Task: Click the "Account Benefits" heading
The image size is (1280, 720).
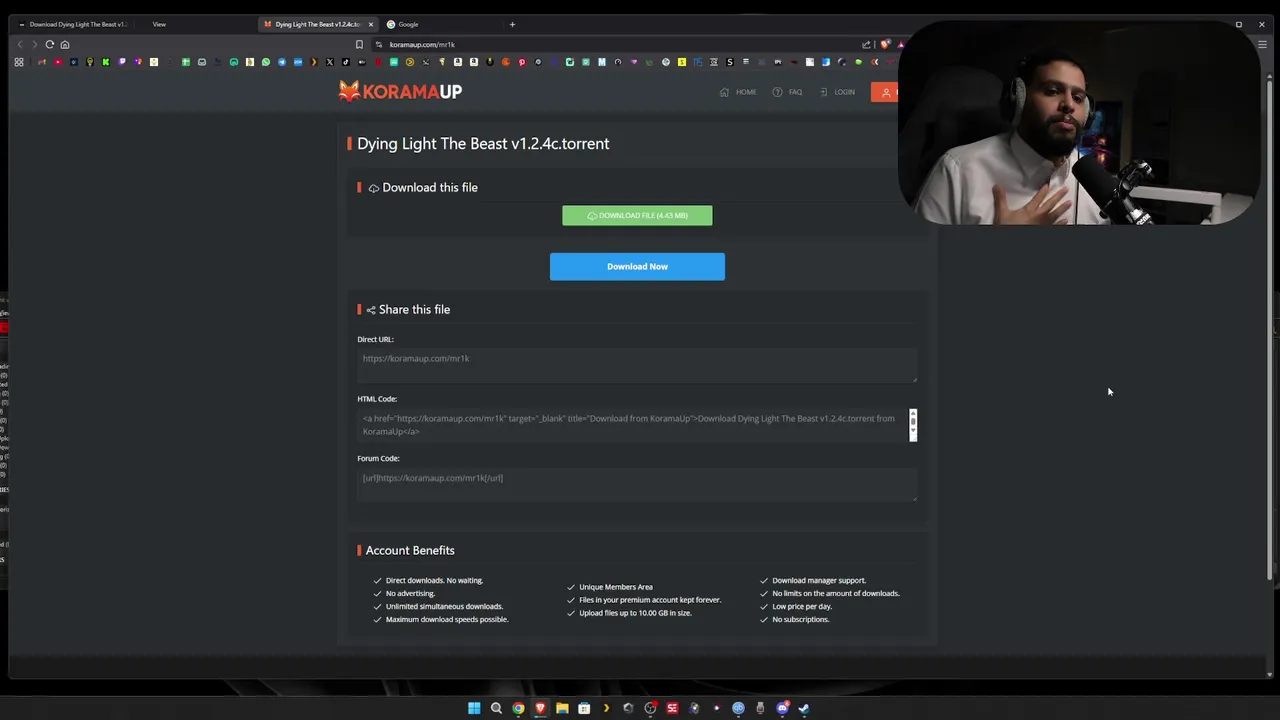Action: pyautogui.click(x=410, y=551)
